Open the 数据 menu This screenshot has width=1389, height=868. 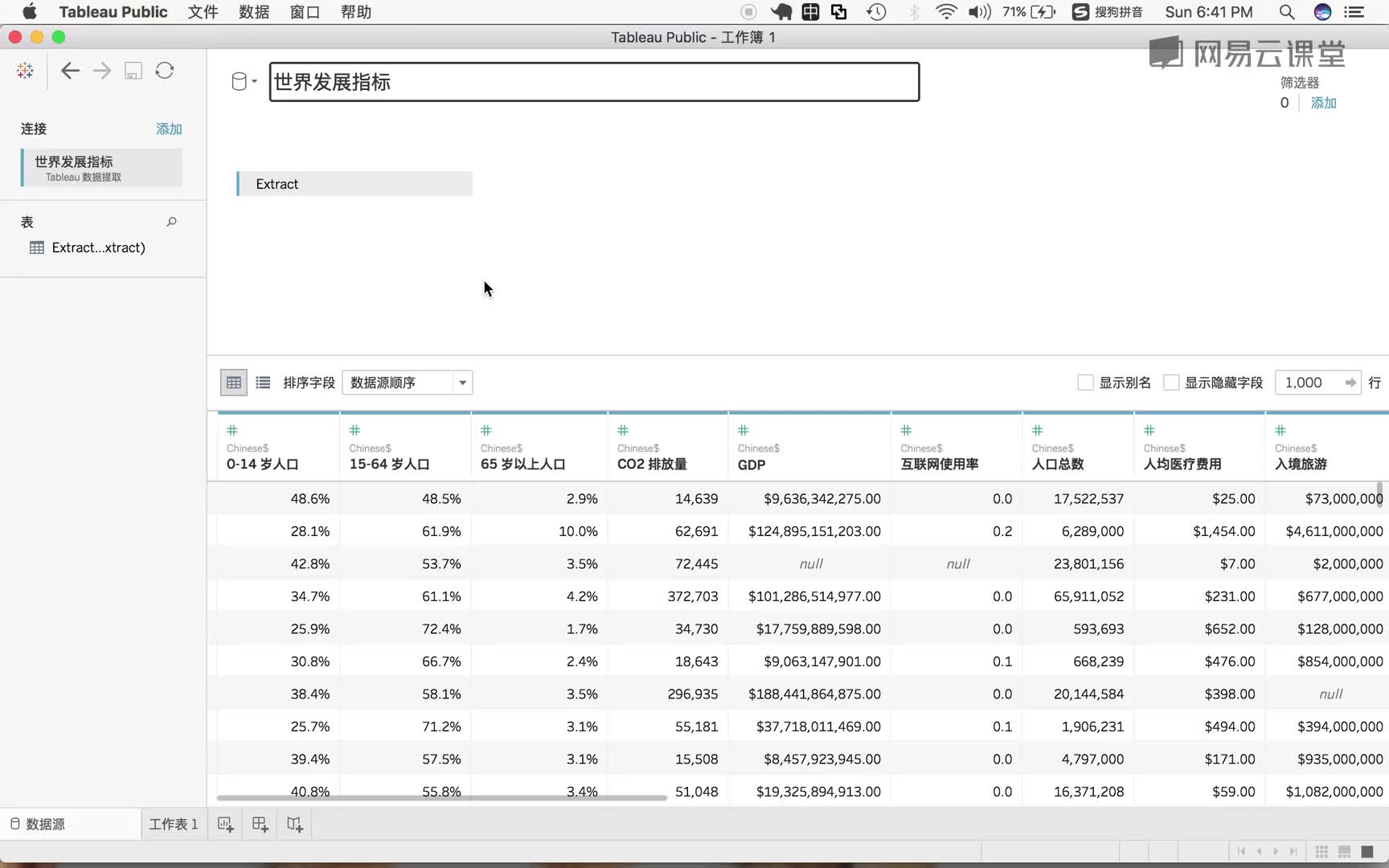[254, 12]
